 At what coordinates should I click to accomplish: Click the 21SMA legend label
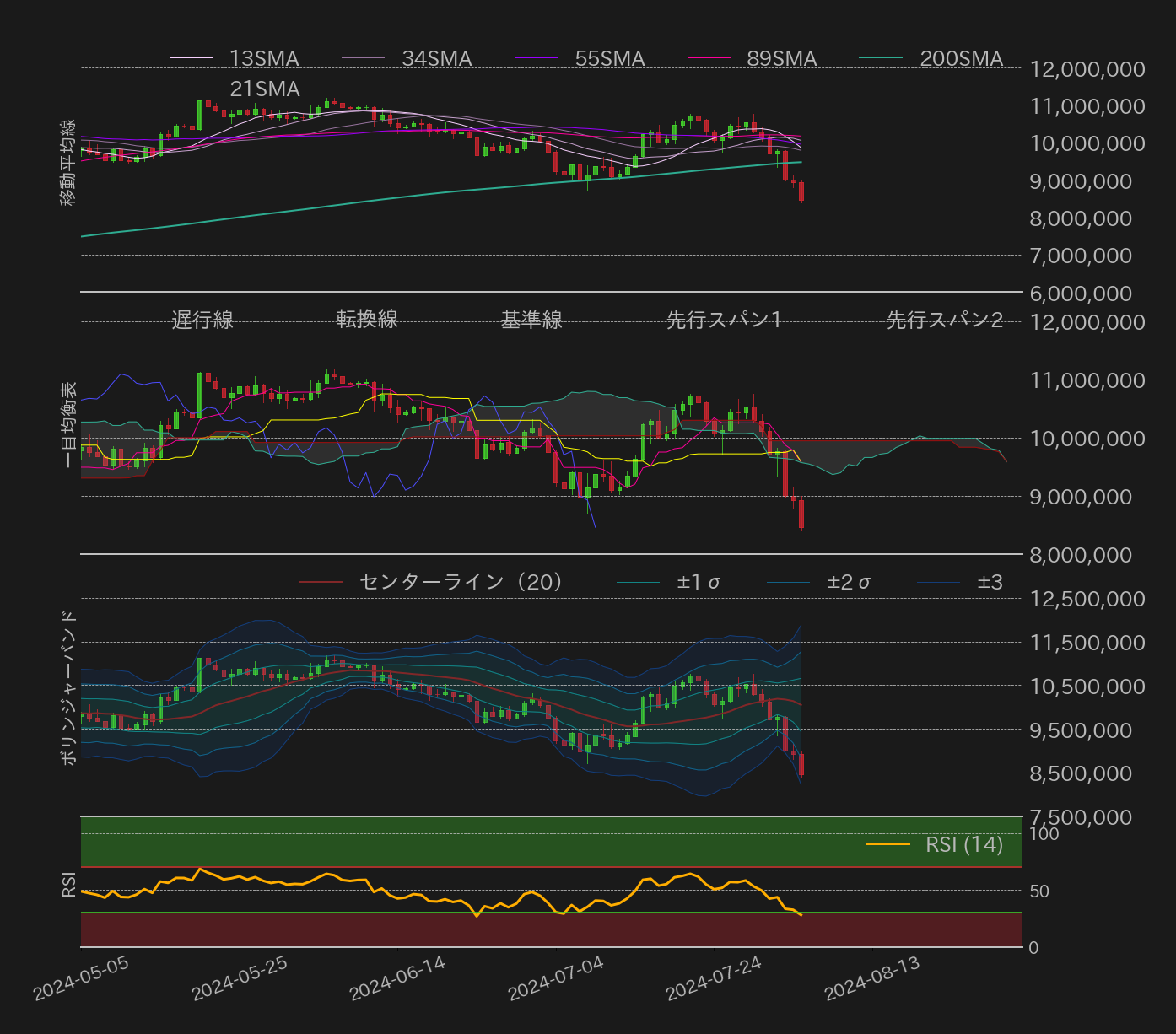(264, 89)
